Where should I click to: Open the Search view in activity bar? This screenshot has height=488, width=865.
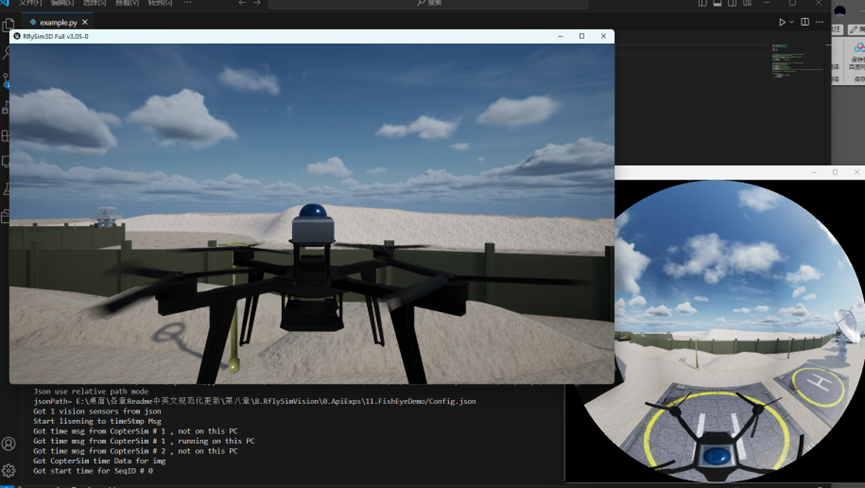tap(8, 52)
